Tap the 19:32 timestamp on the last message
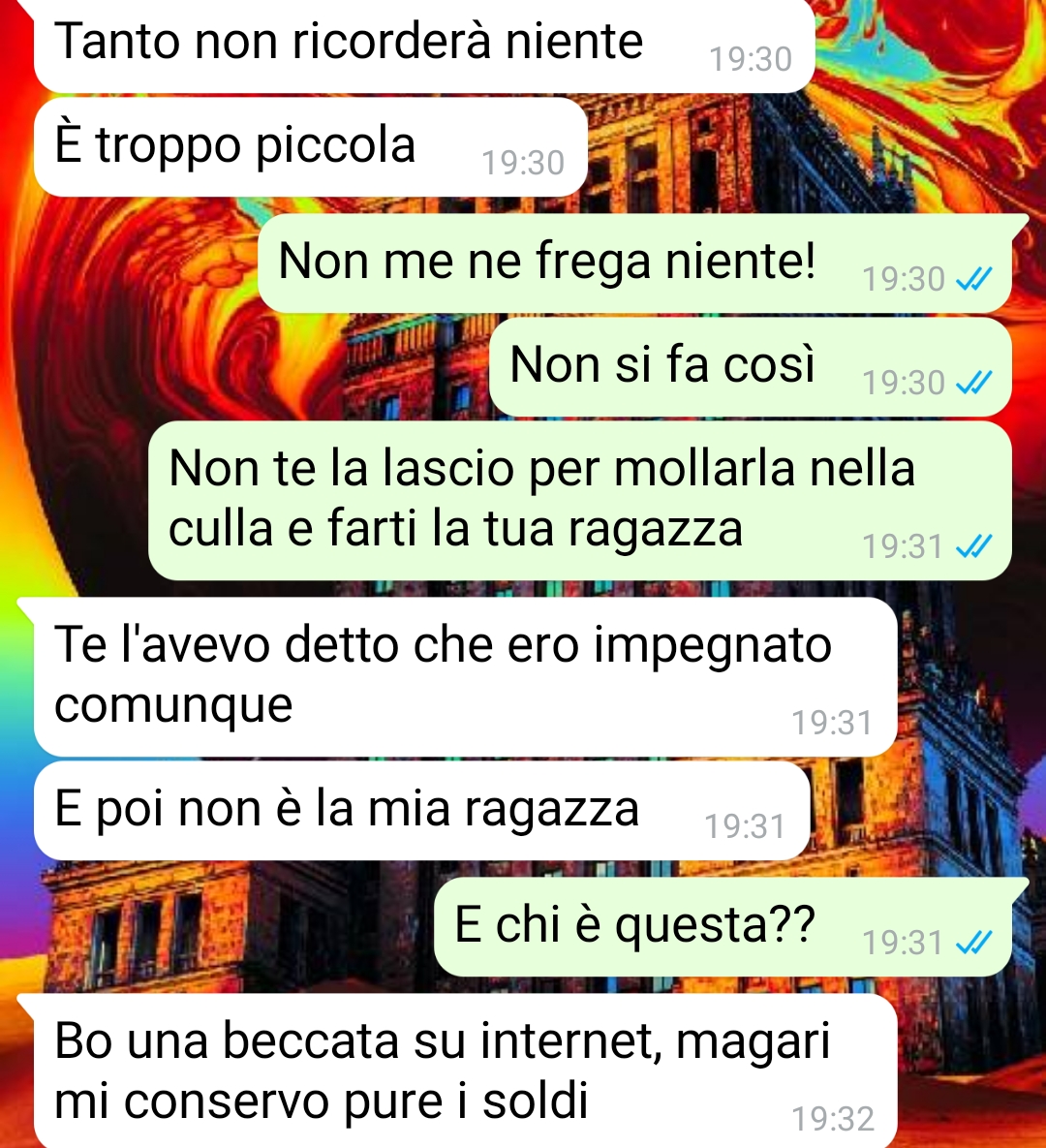Viewport: 1046px width, 1148px height. click(x=833, y=1119)
